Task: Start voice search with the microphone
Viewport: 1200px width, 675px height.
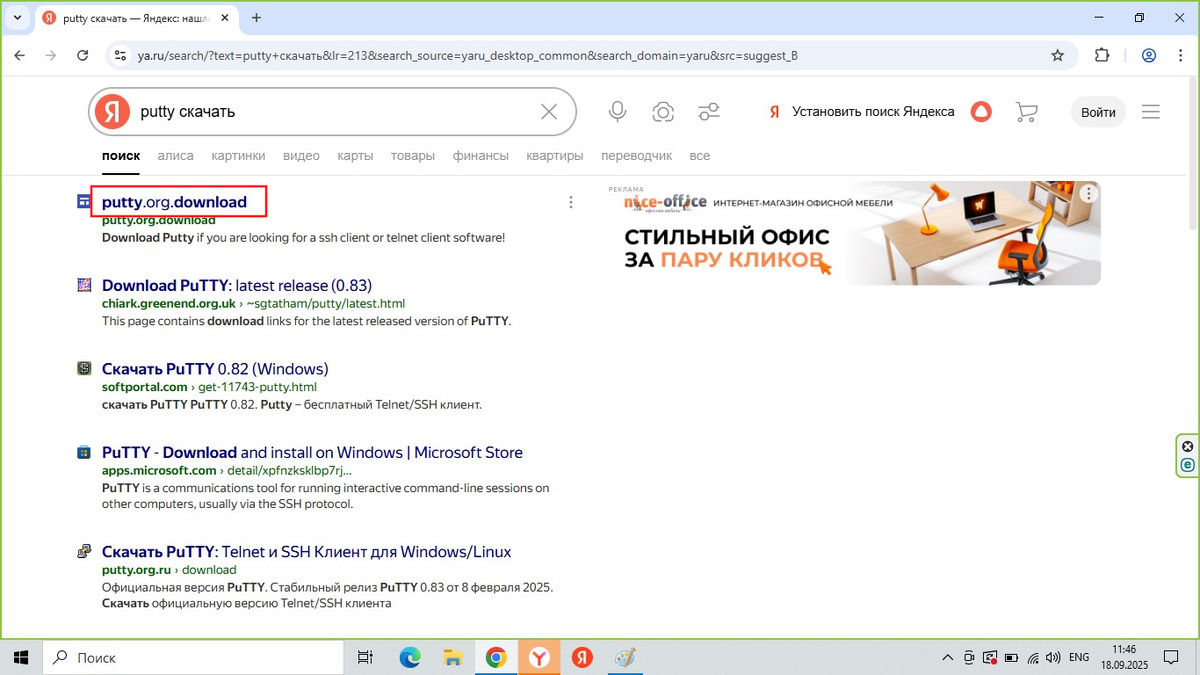Action: pos(618,112)
